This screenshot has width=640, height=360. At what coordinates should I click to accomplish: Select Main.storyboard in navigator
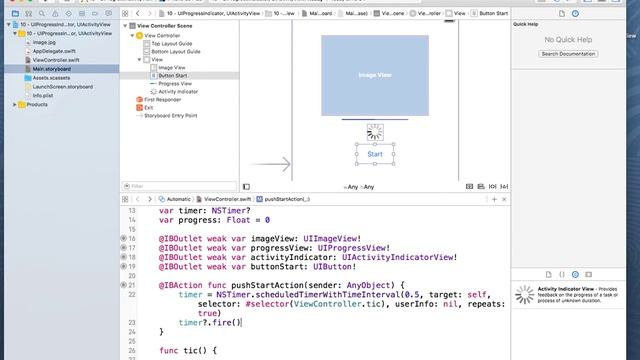click(x=51, y=69)
